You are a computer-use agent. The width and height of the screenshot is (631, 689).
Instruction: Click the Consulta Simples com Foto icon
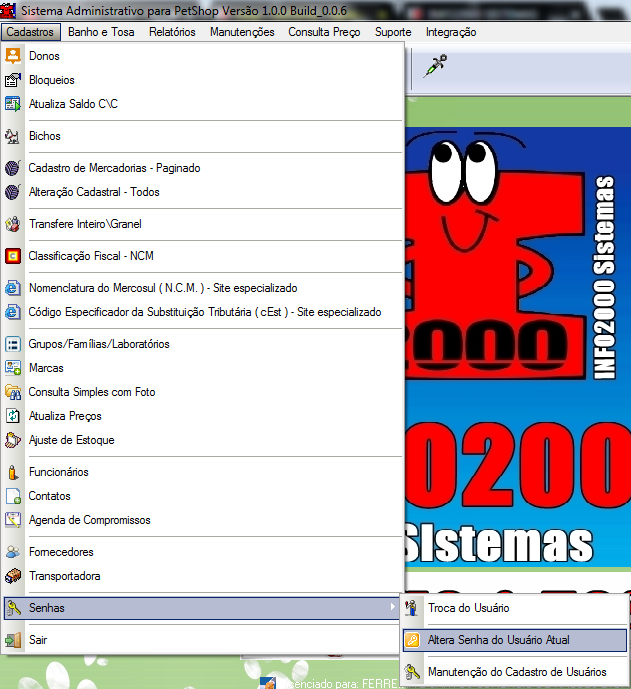(13, 392)
